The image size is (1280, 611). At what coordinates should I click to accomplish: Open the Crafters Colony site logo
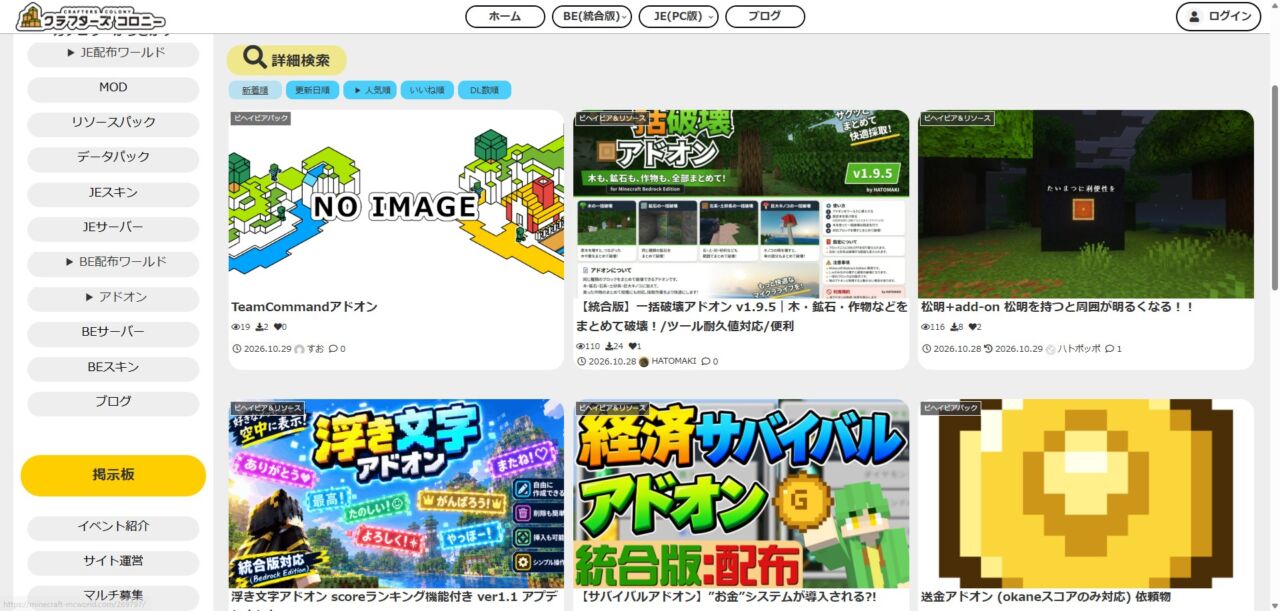pos(91,16)
